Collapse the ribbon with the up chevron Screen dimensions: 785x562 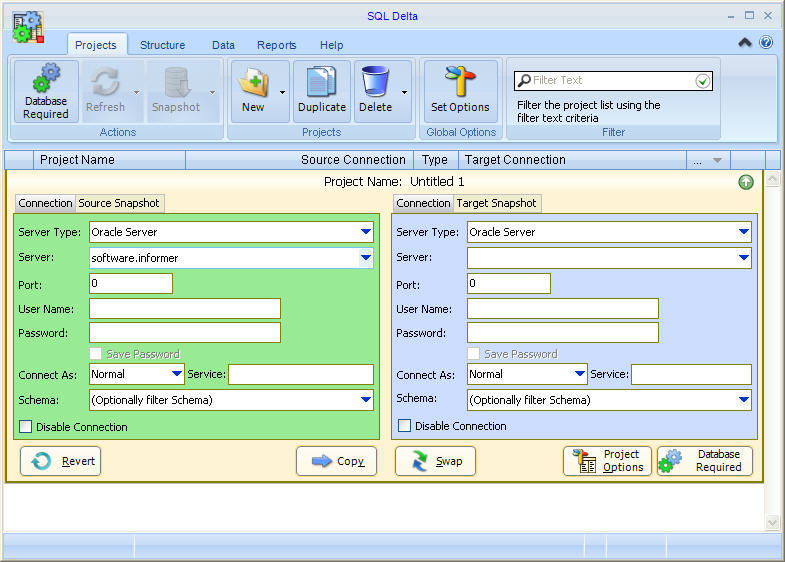[744, 43]
